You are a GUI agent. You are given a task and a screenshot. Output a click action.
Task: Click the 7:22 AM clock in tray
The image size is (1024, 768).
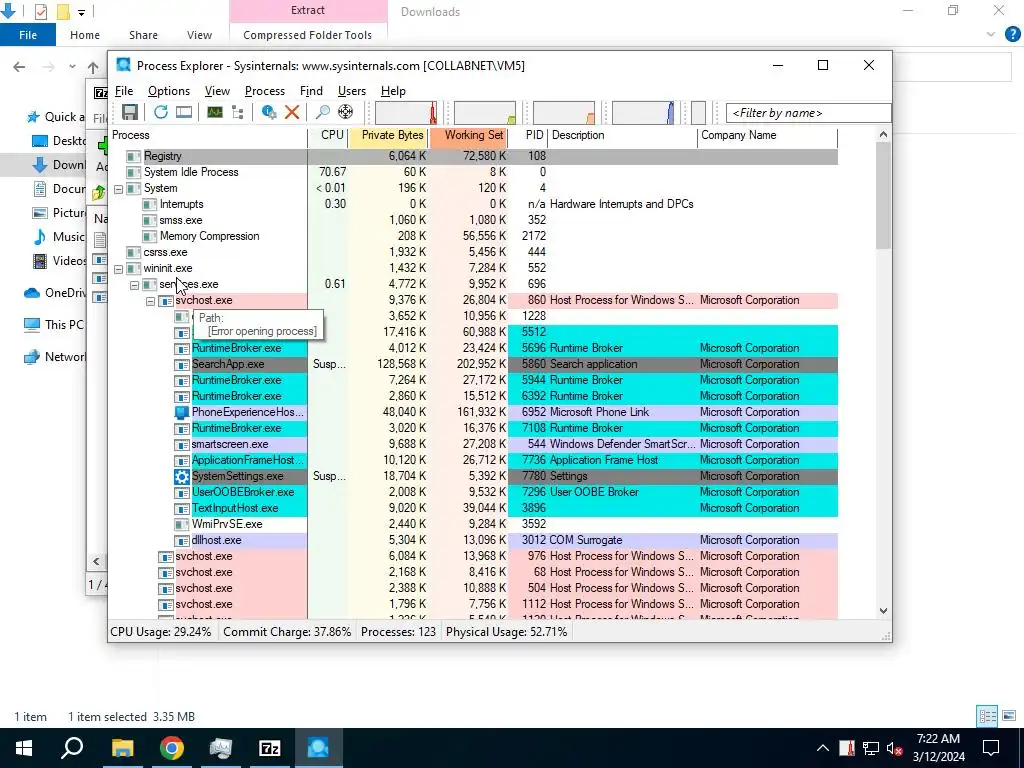pyautogui.click(x=938, y=739)
